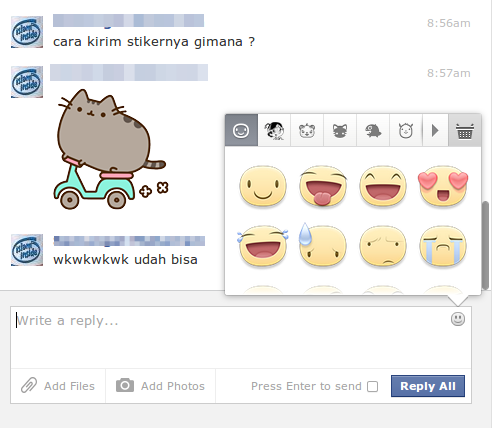Screen dimensions: 494x428
Task: Send the crying face sticker
Action: (x=443, y=246)
